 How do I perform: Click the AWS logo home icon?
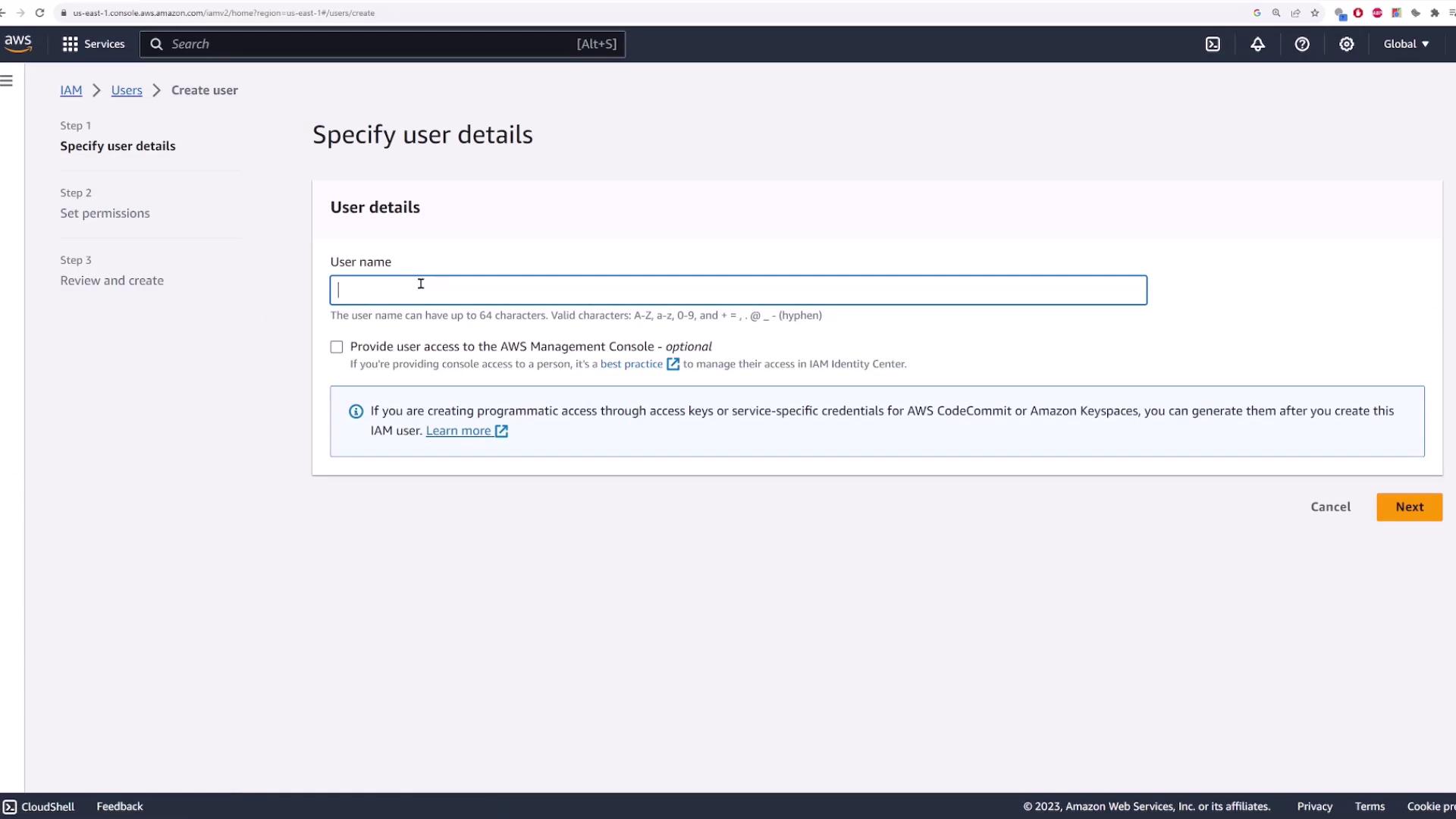point(17,43)
